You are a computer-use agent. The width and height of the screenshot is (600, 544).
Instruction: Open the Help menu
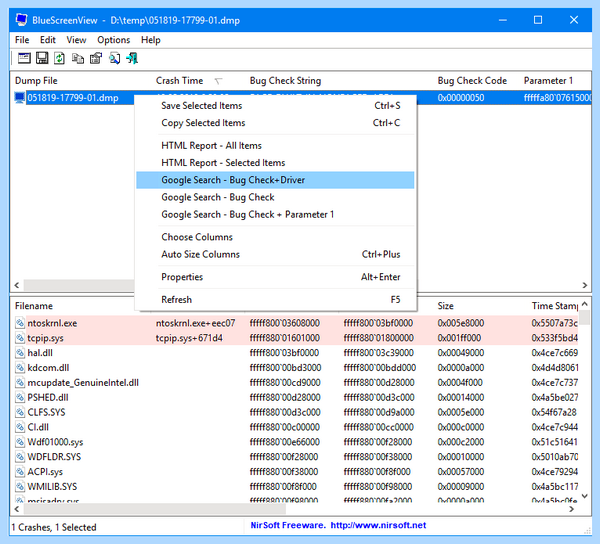click(x=151, y=40)
